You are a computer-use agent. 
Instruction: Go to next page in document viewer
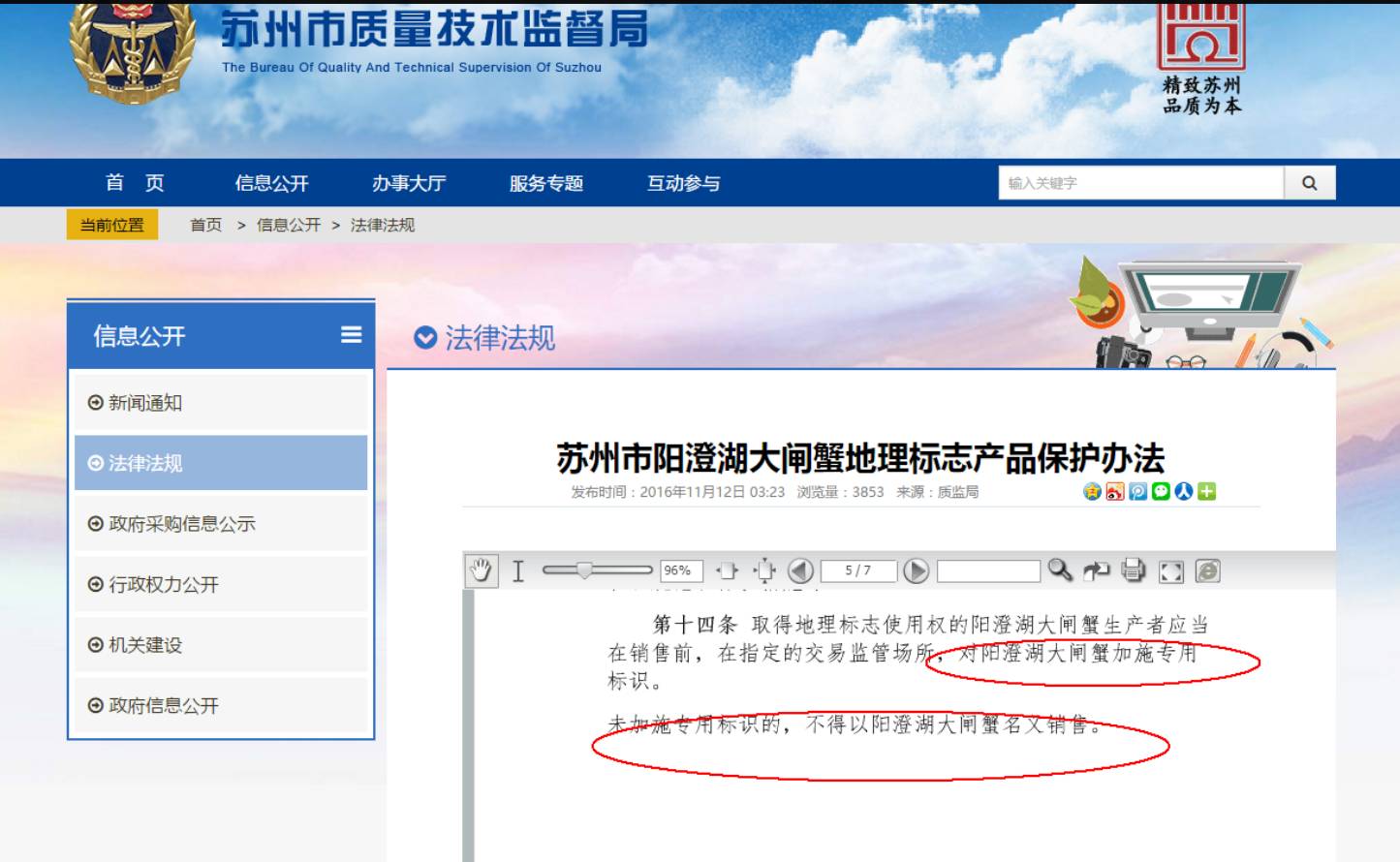click(x=916, y=570)
